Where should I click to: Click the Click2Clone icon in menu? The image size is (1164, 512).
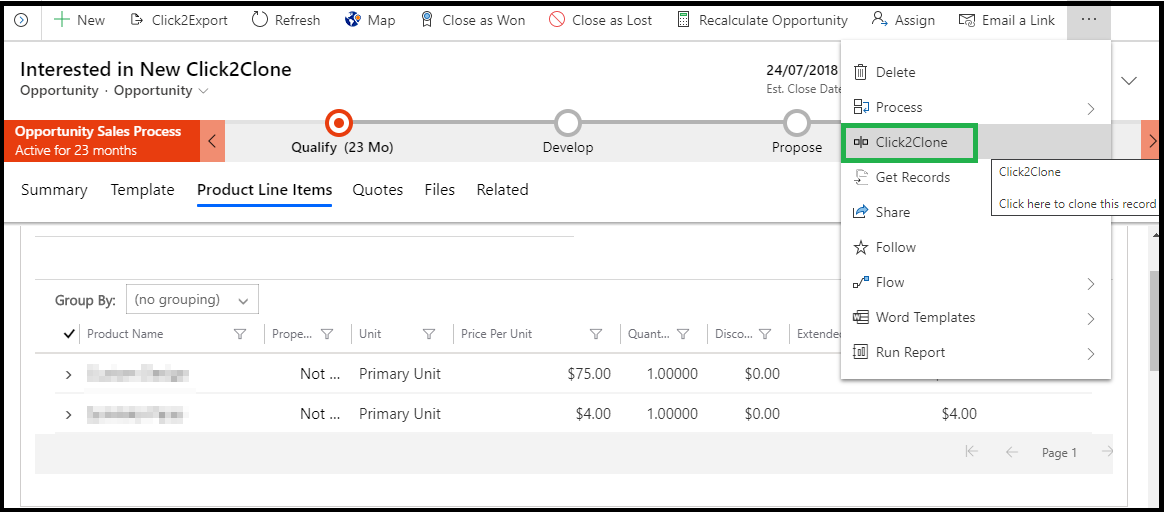point(861,142)
